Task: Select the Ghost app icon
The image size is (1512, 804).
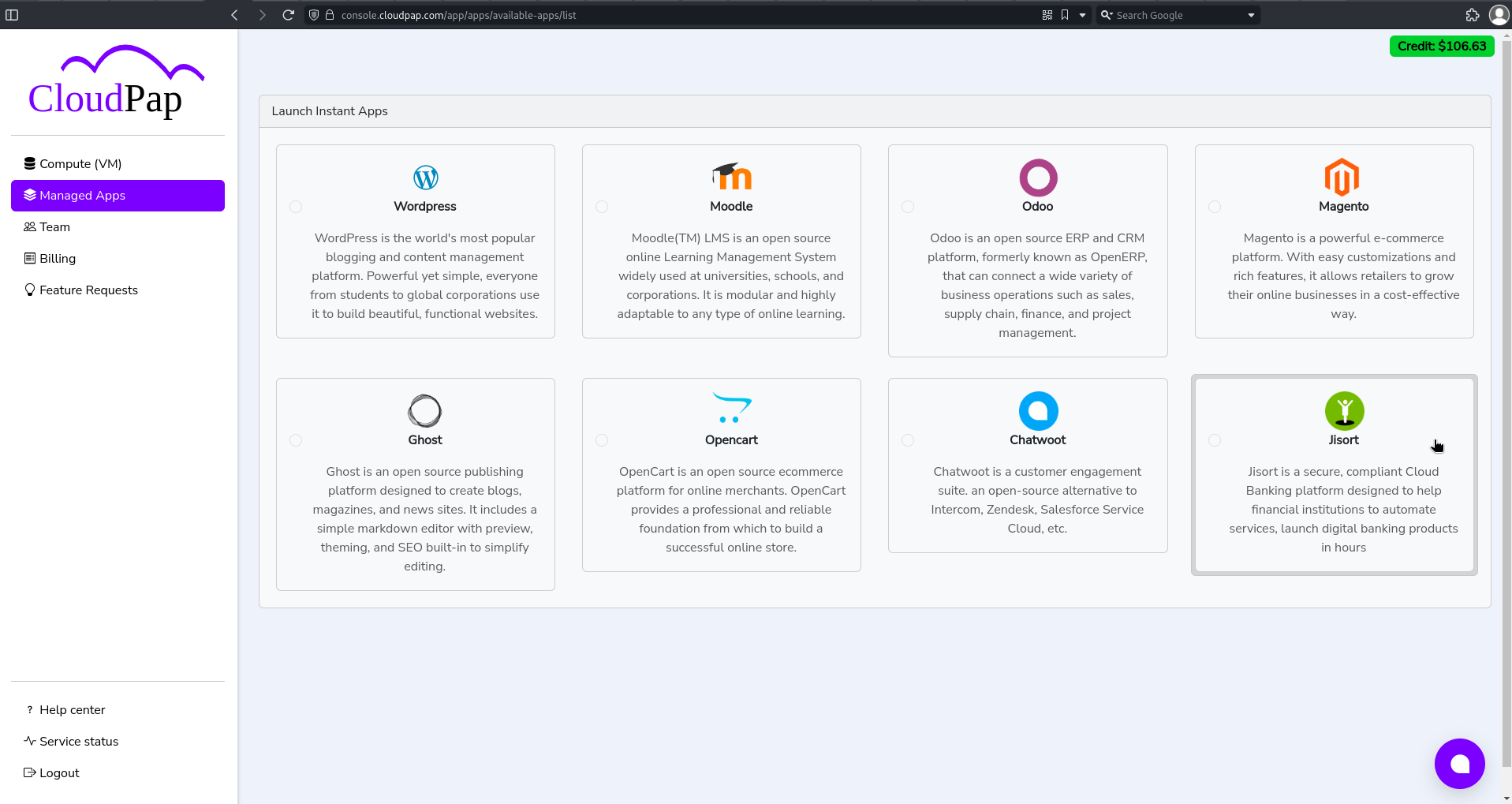Action: pos(425,410)
